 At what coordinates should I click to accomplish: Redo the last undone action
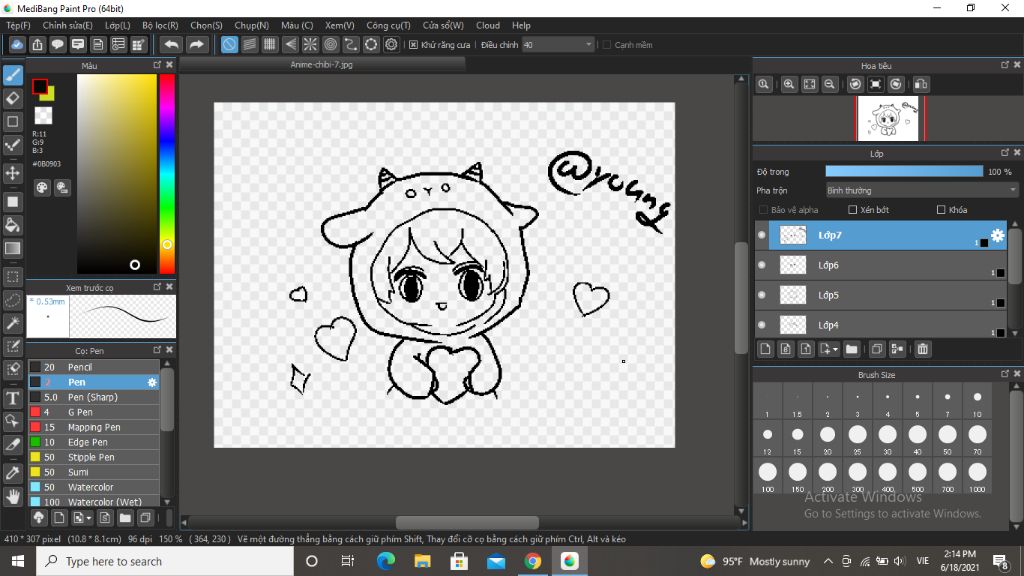click(x=196, y=44)
